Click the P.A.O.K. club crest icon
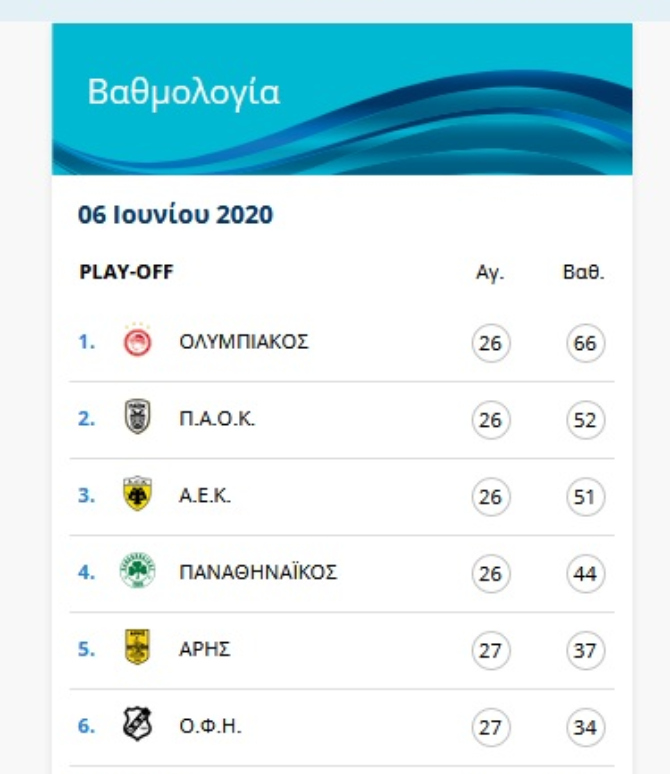The width and height of the screenshot is (670, 774). click(x=137, y=418)
